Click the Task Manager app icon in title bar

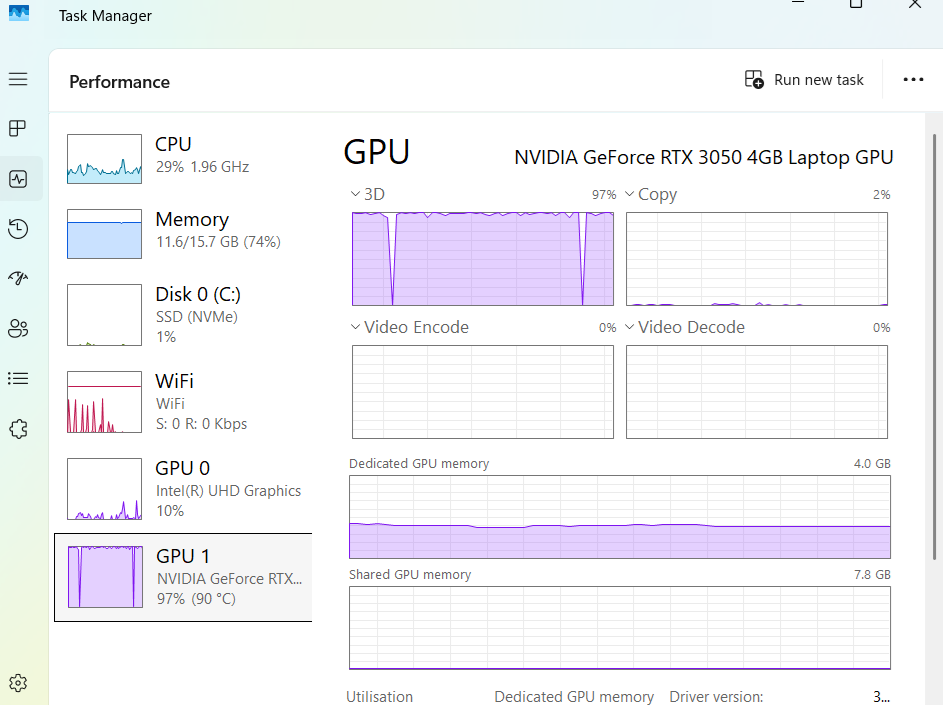click(x=19, y=13)
